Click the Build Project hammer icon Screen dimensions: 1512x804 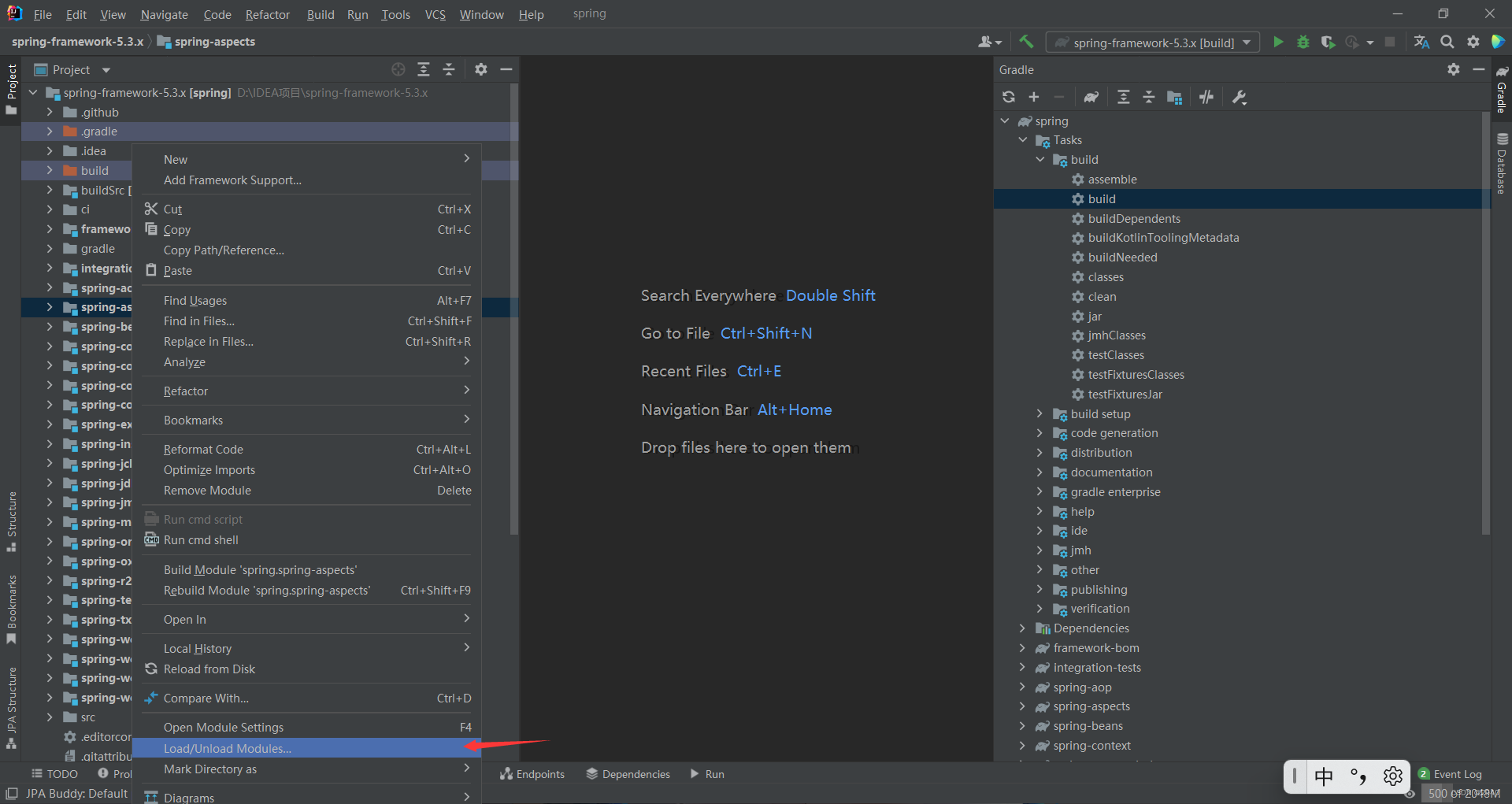1025,42
